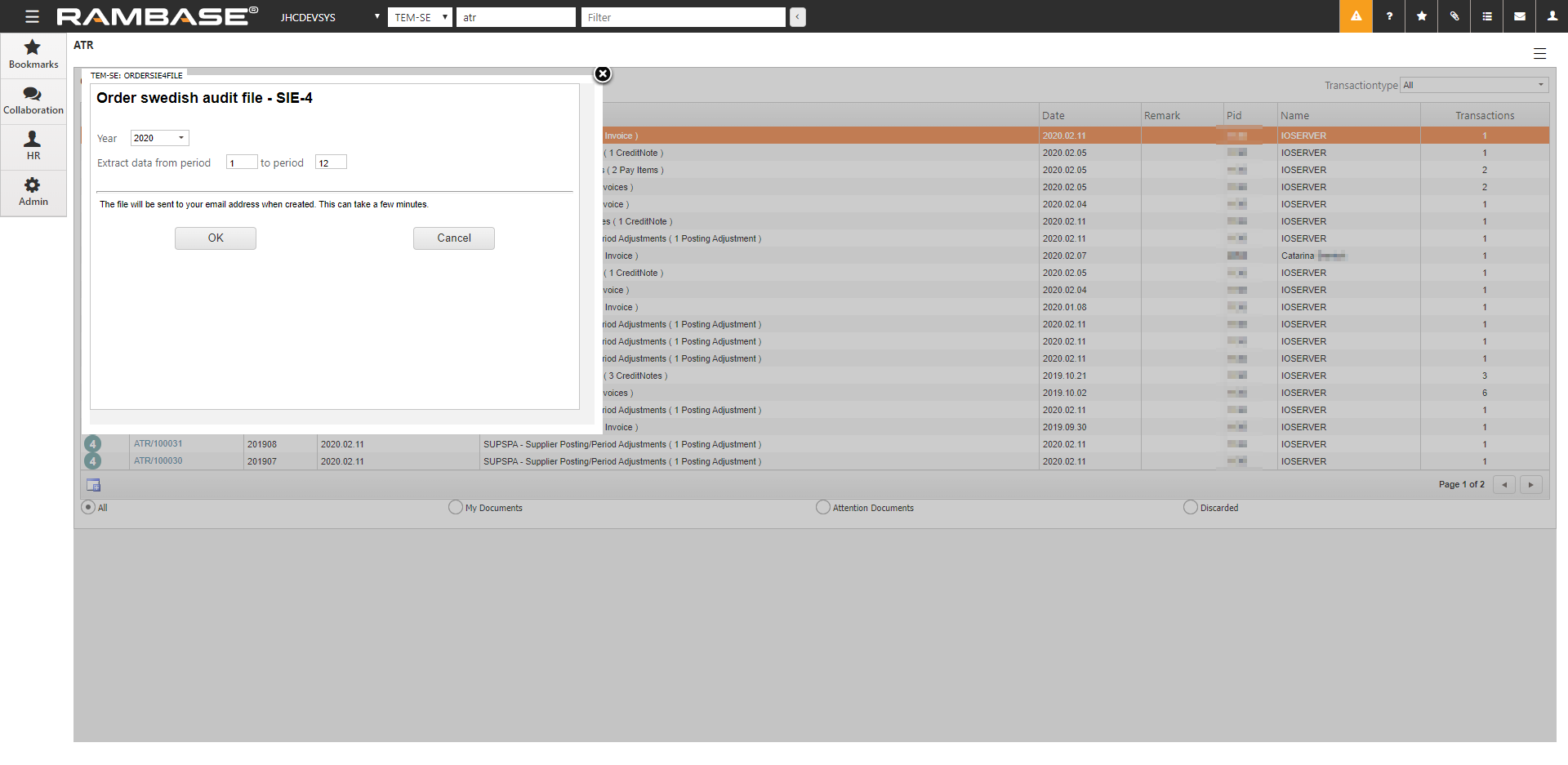Select the Discarded radio button

point(1191,508)
